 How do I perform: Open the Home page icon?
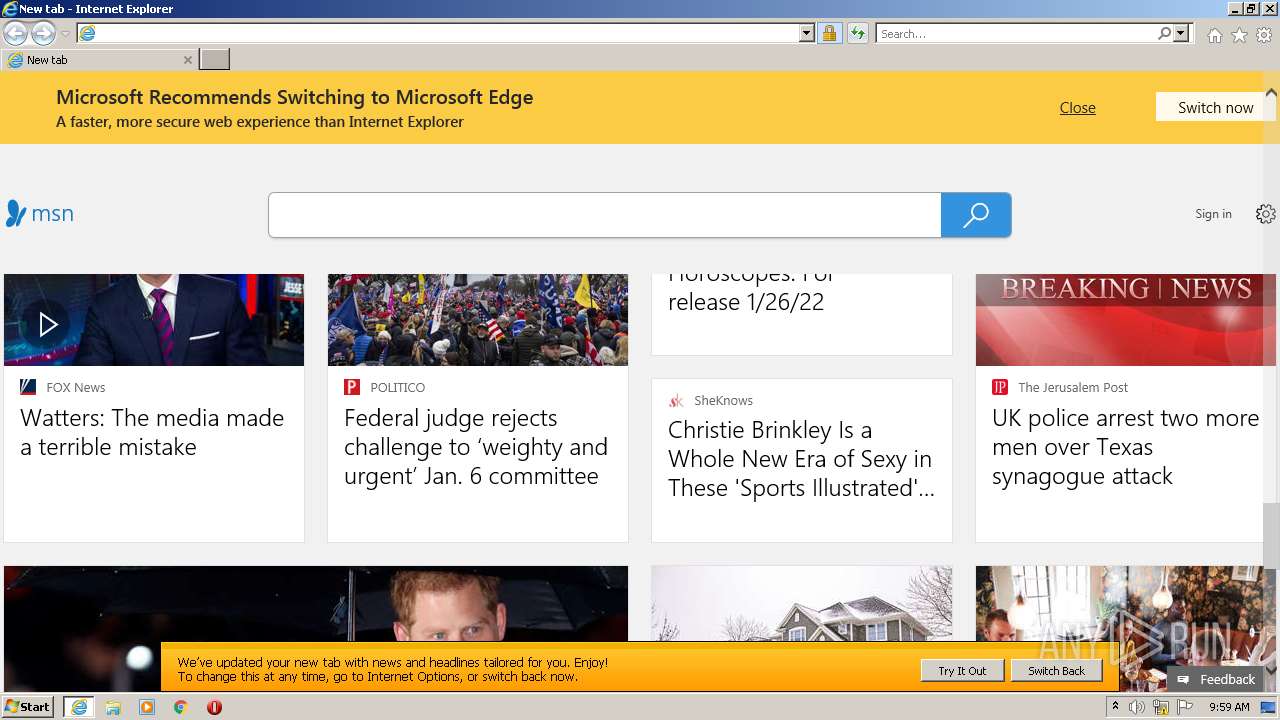click(1214, 35)
